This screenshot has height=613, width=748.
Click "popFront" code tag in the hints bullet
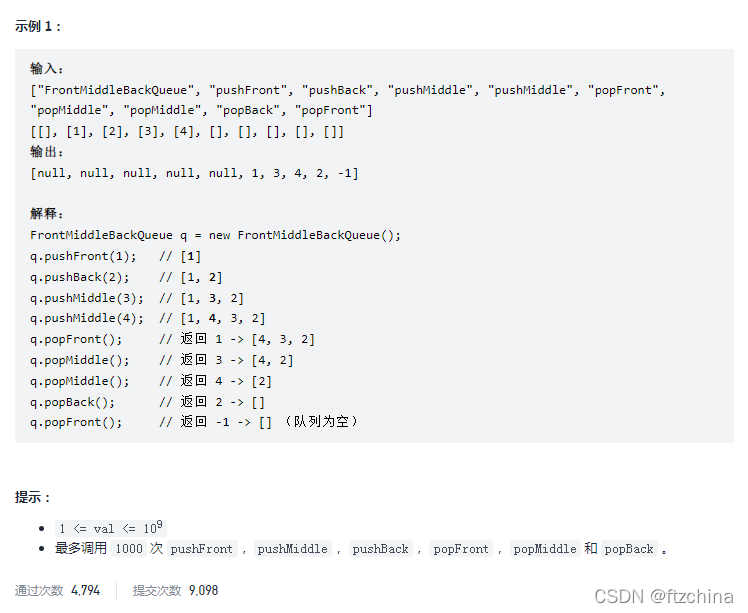[x=460, y=549]
